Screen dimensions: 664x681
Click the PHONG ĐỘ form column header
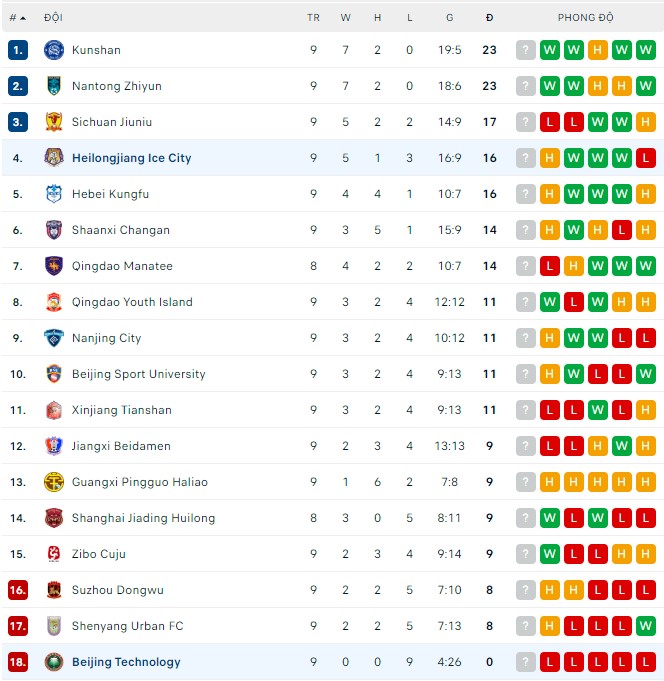[585, 18]
